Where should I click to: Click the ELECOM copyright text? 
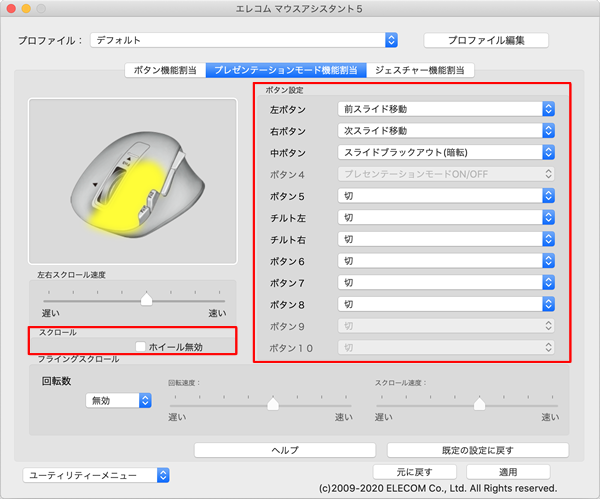point(438,488)
